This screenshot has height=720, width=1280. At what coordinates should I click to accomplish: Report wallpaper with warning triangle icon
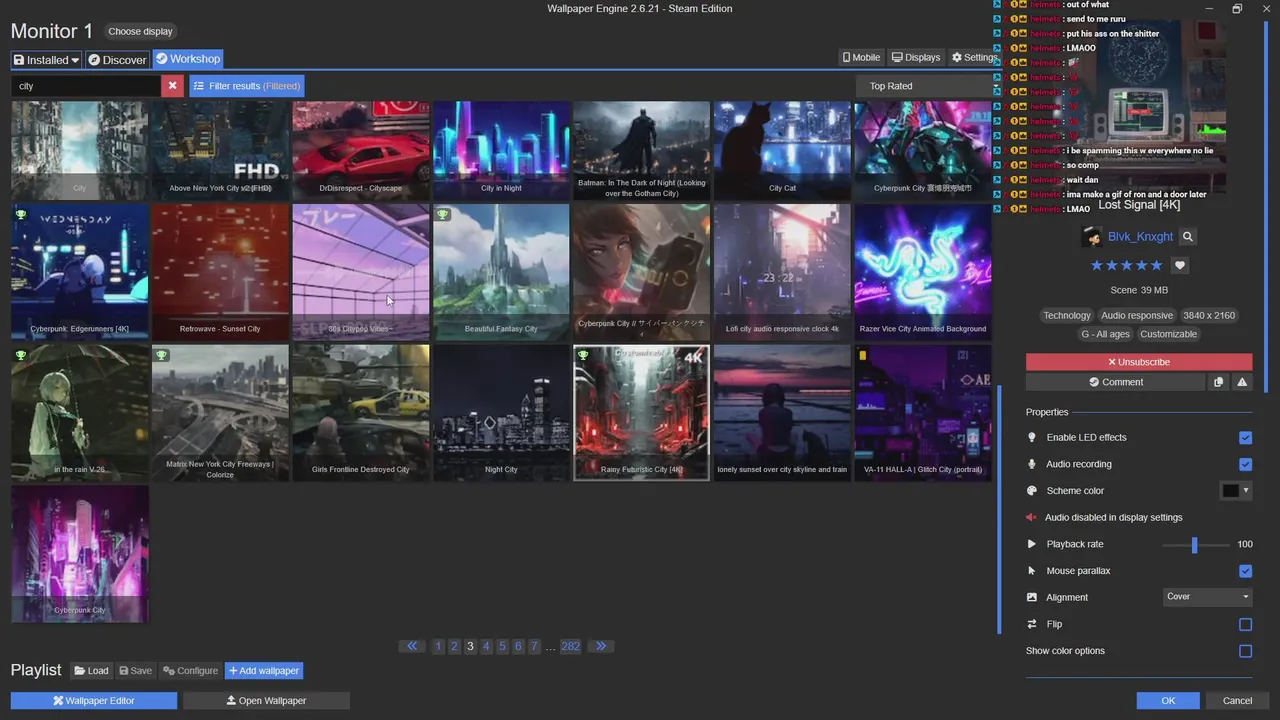click(1242, 382)
